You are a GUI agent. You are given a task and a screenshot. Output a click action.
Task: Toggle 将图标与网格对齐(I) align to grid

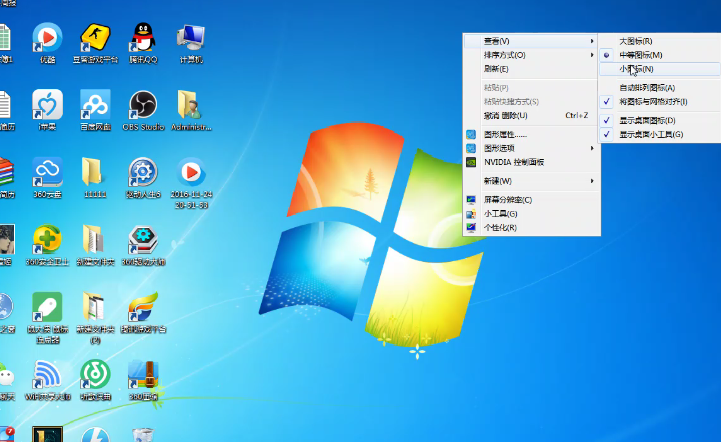click(x=660, y=102)
